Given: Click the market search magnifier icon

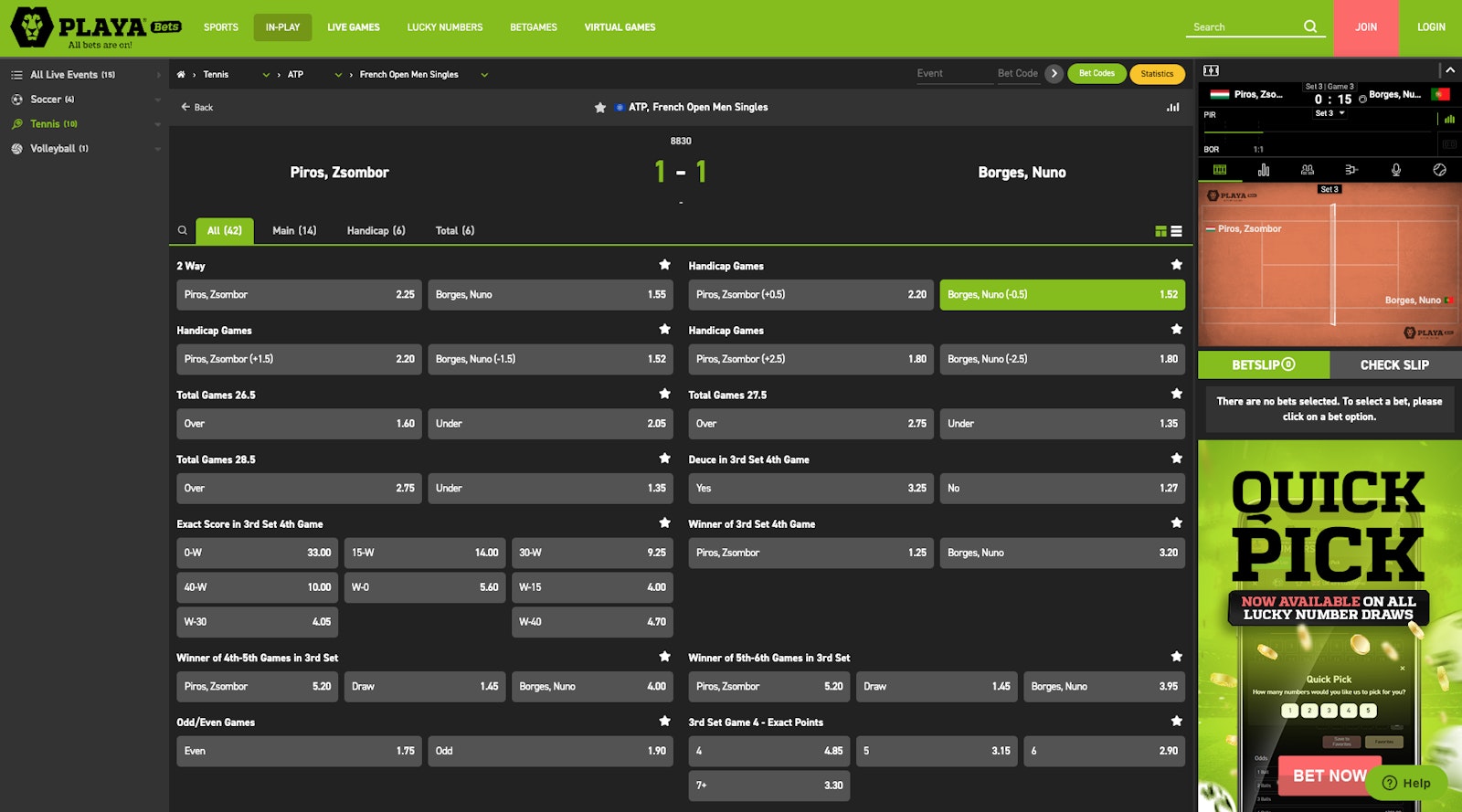Looking at the screenshot, I should coord(183,230).
